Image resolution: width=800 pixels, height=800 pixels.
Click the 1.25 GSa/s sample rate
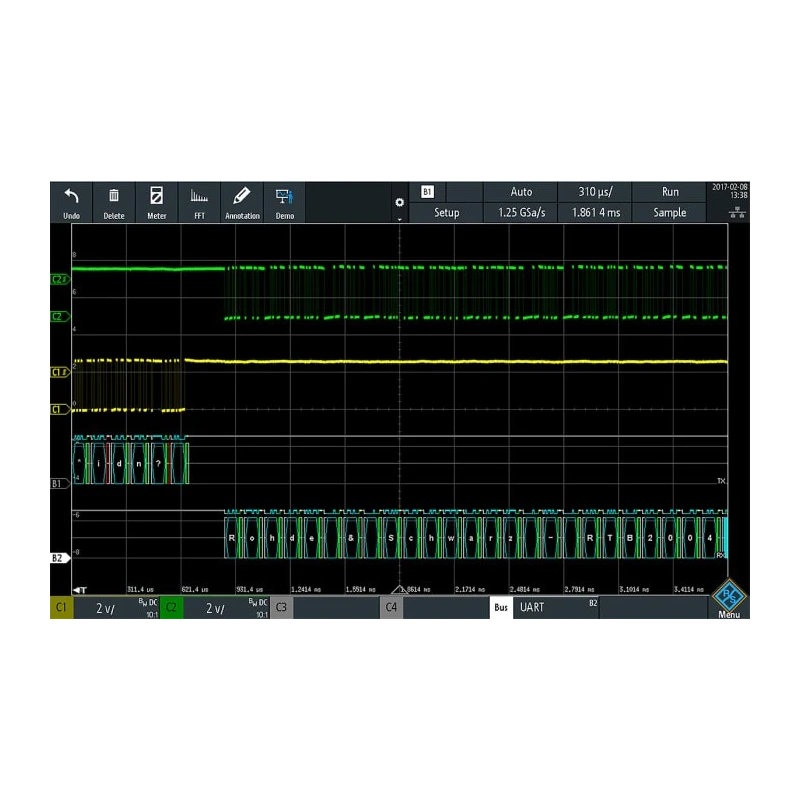click(521, 213)
